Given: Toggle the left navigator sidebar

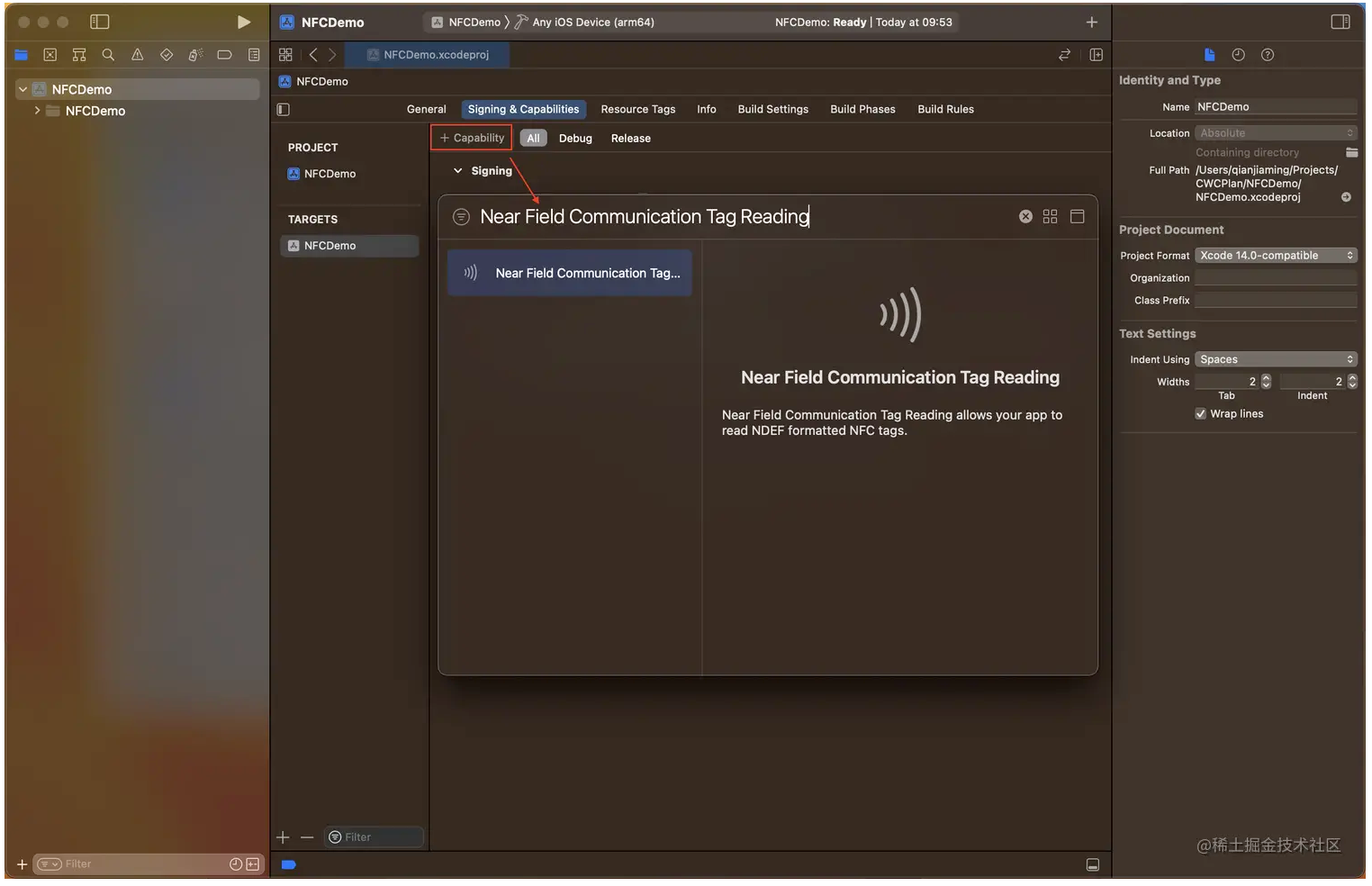Looking at the screenshot, I should tap(100, 22).
